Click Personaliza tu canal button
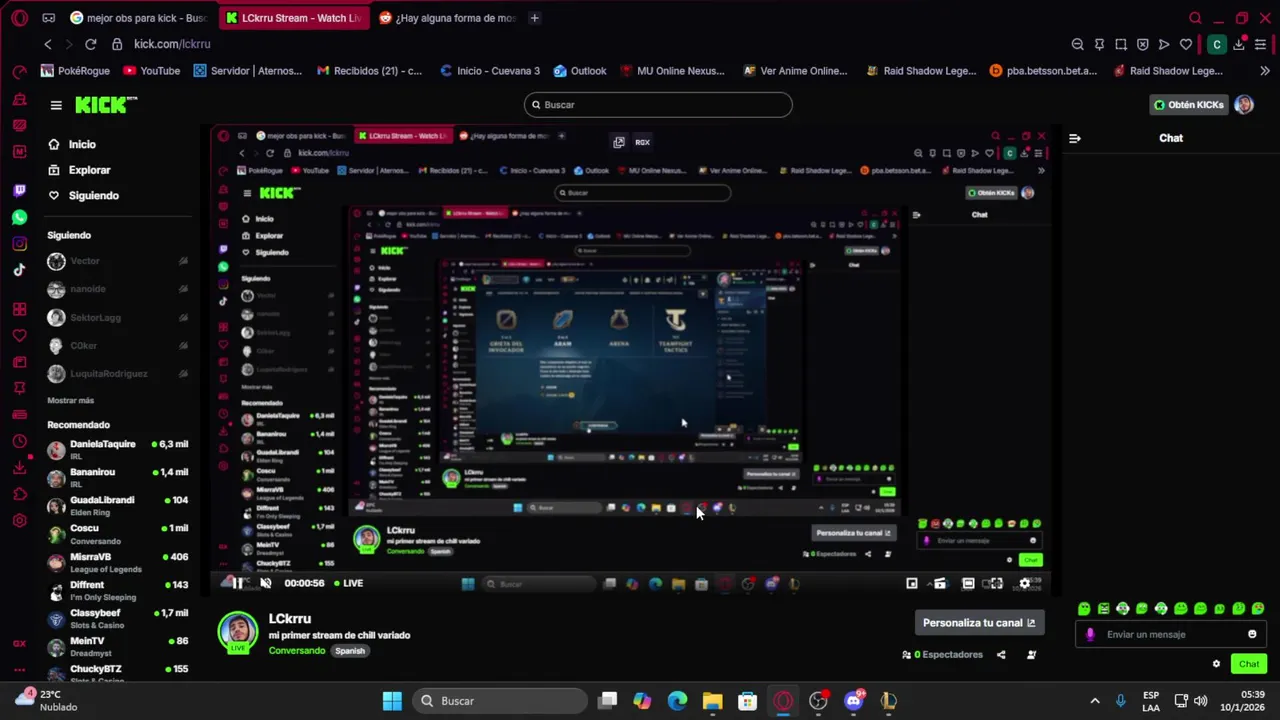This screenshot has height=720, width=1280. (978, 623)
